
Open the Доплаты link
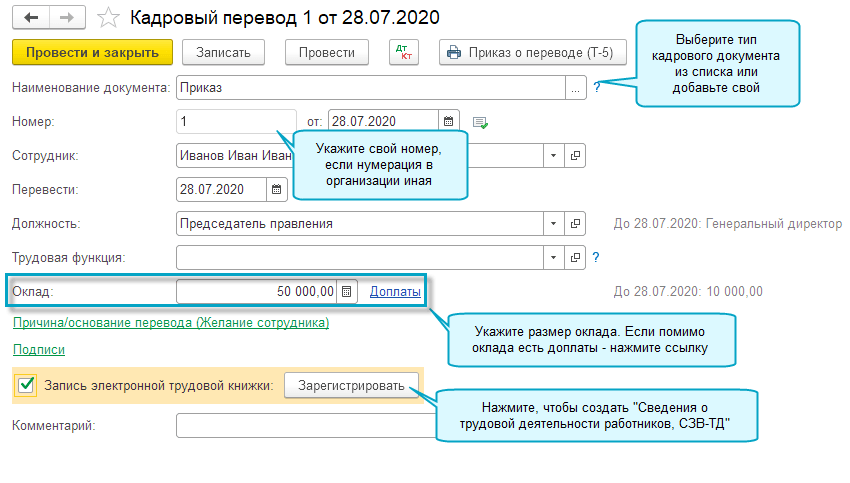click(395, 292)
